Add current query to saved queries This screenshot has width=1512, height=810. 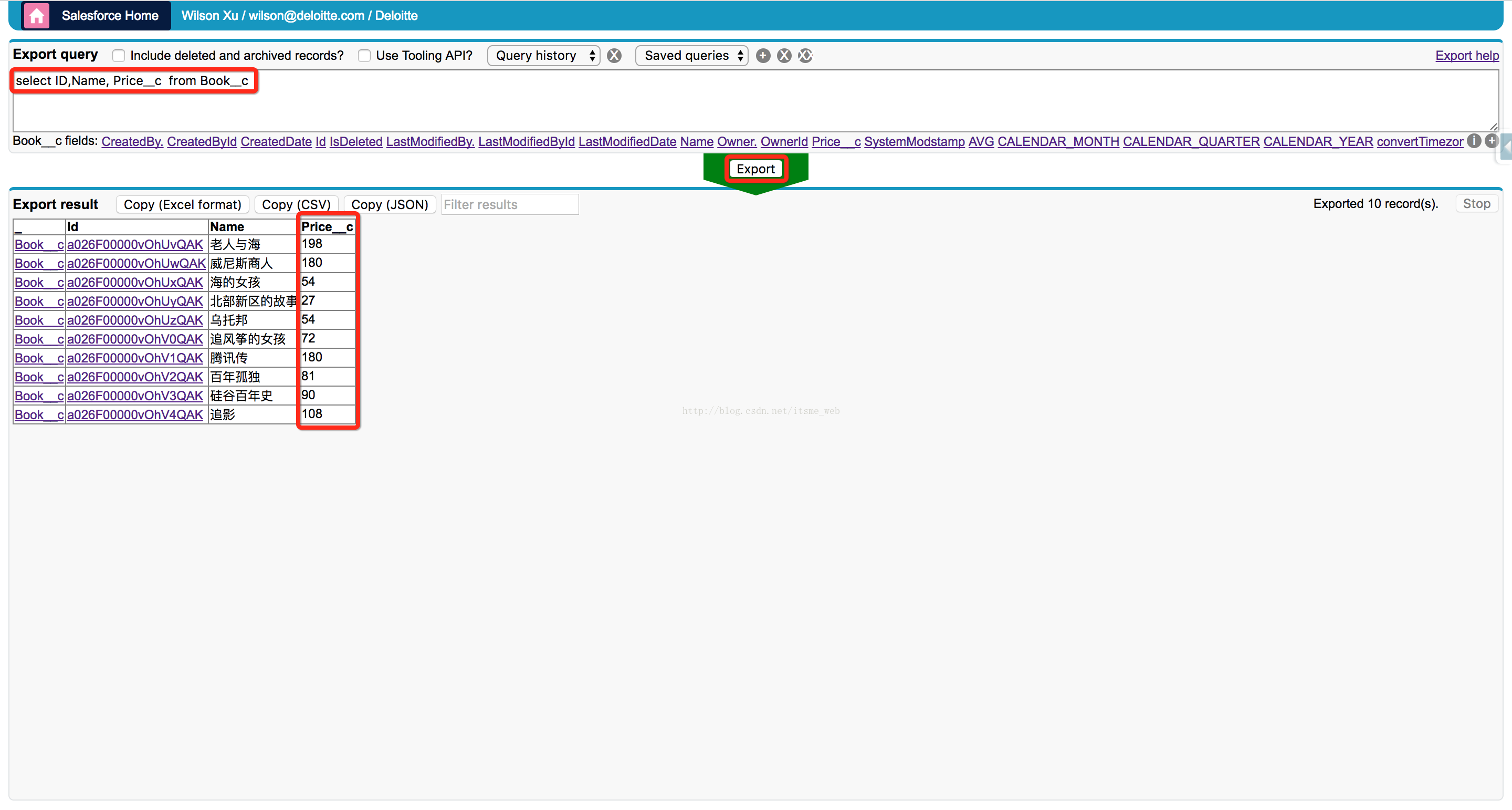click(x=762, y=56)
